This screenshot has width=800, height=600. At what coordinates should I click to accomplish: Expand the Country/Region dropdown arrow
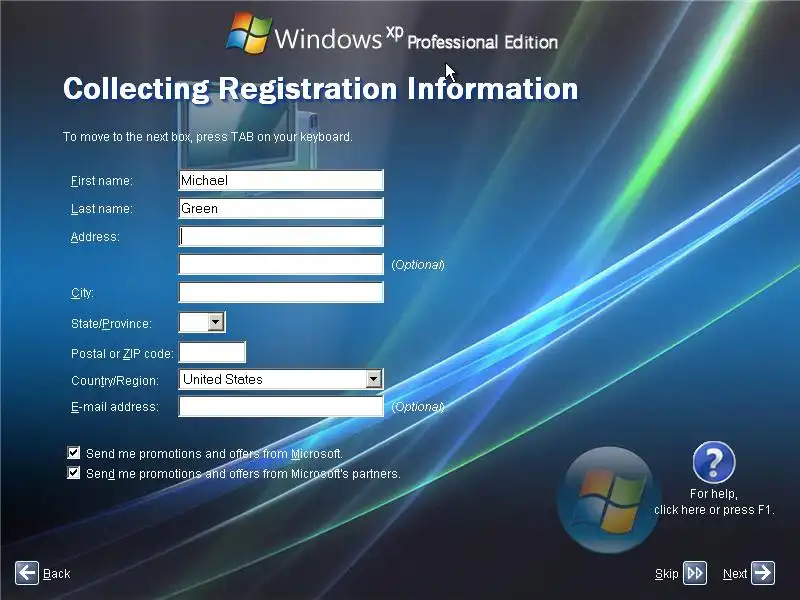[373, 379]
